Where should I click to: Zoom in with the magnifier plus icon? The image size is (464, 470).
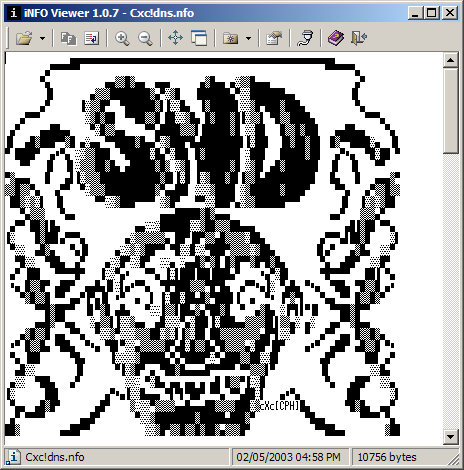pos(122,38)
